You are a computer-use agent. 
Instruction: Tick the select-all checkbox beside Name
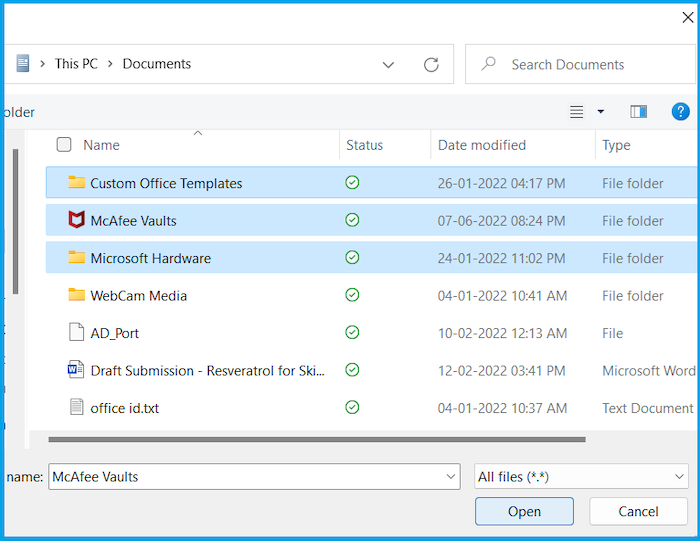(x=64, y=145)
